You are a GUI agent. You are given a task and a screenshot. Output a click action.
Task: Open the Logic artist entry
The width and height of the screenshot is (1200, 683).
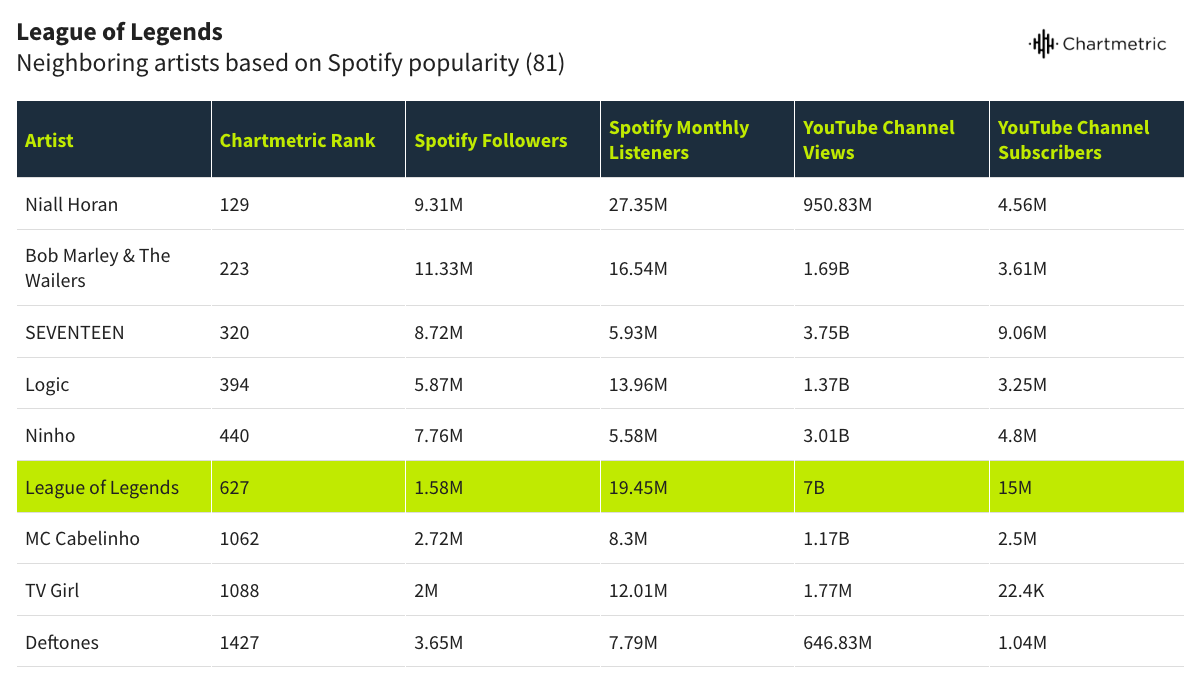[x=47, y=385]
